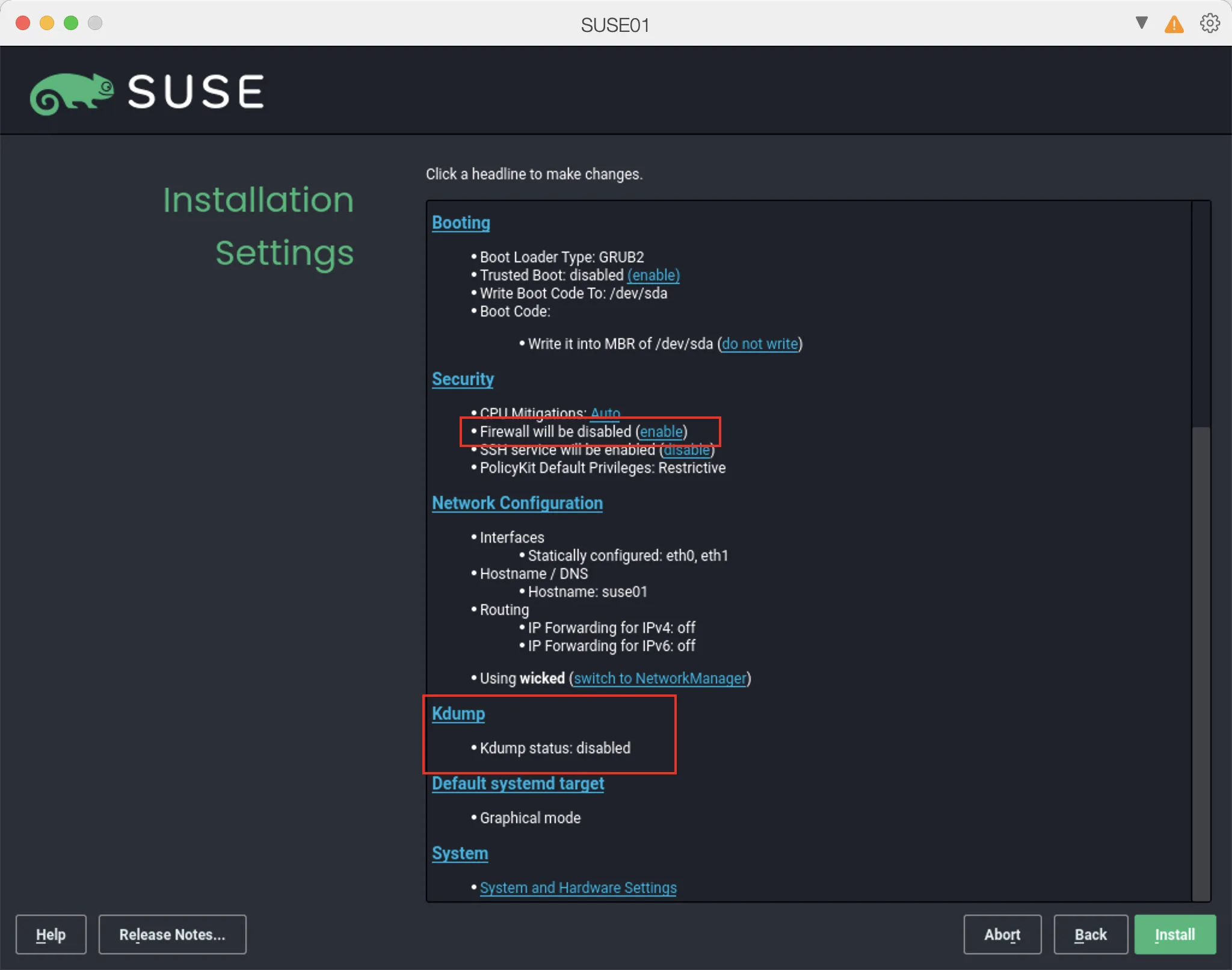Open the Default systemd target settings
The height and width of the screenshot is (970, 1232).
518,783
